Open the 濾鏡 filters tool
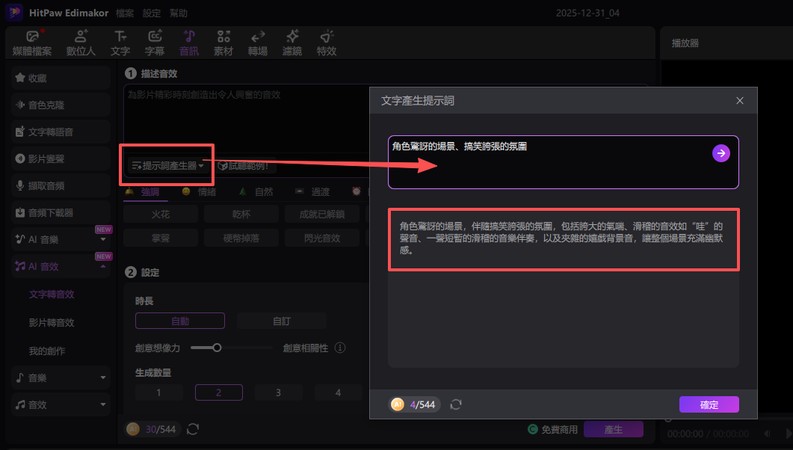Viewport: 793px width, 450px height. click(292, 43)
